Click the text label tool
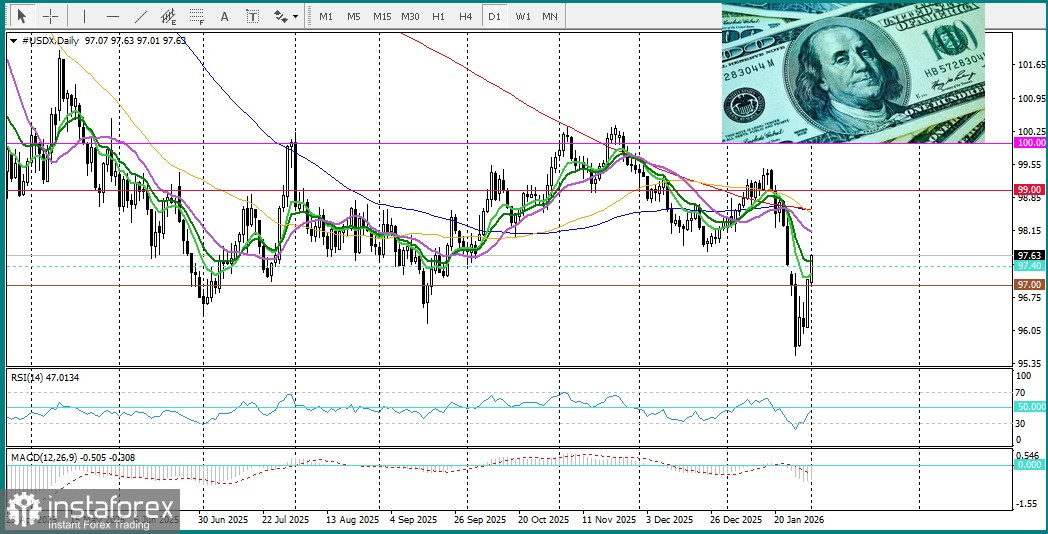The height and width of the screenshot is (534, 1048). (x=252, y=16)
